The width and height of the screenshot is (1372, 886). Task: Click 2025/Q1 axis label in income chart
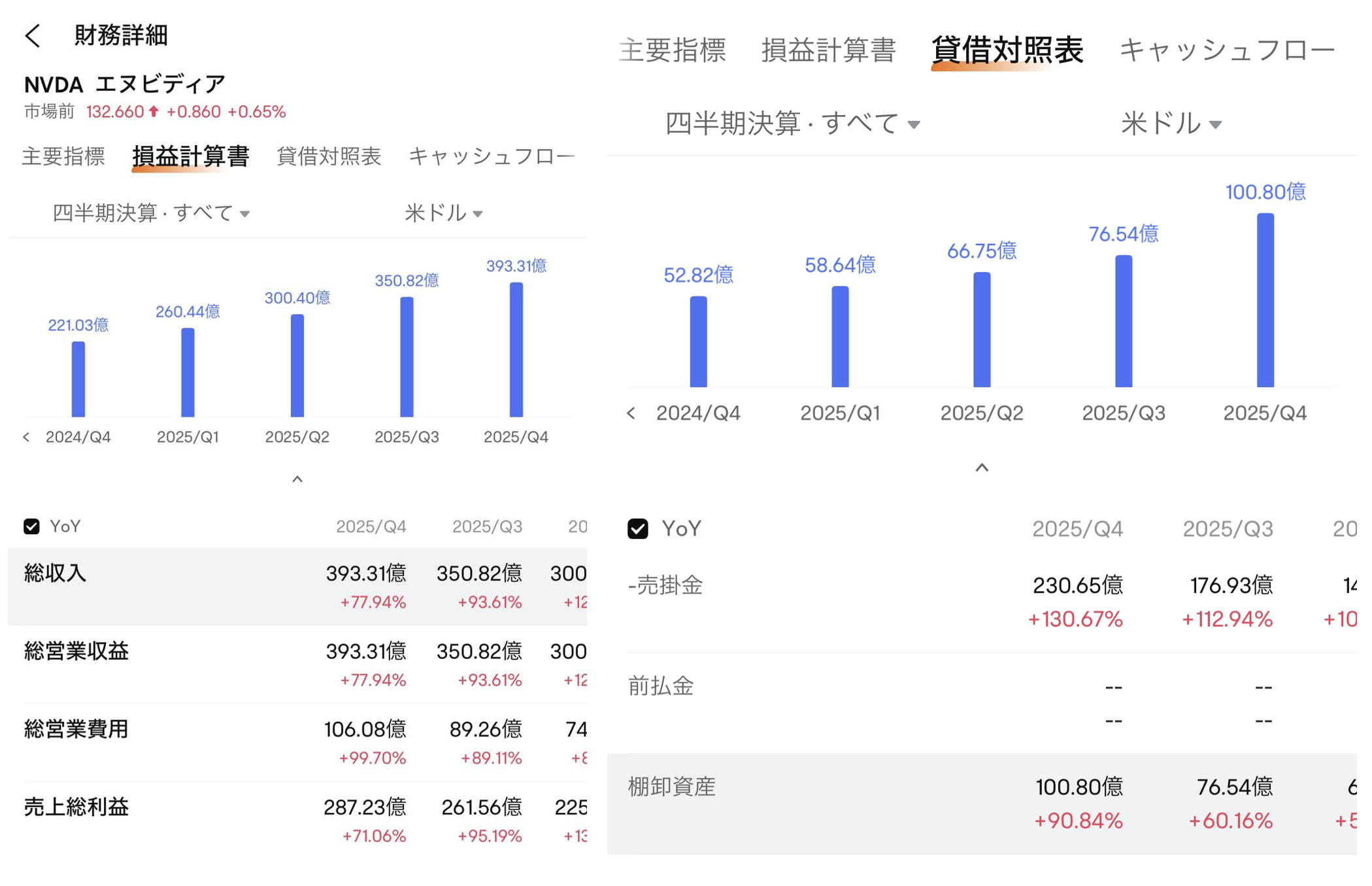(x=188, y=437)
